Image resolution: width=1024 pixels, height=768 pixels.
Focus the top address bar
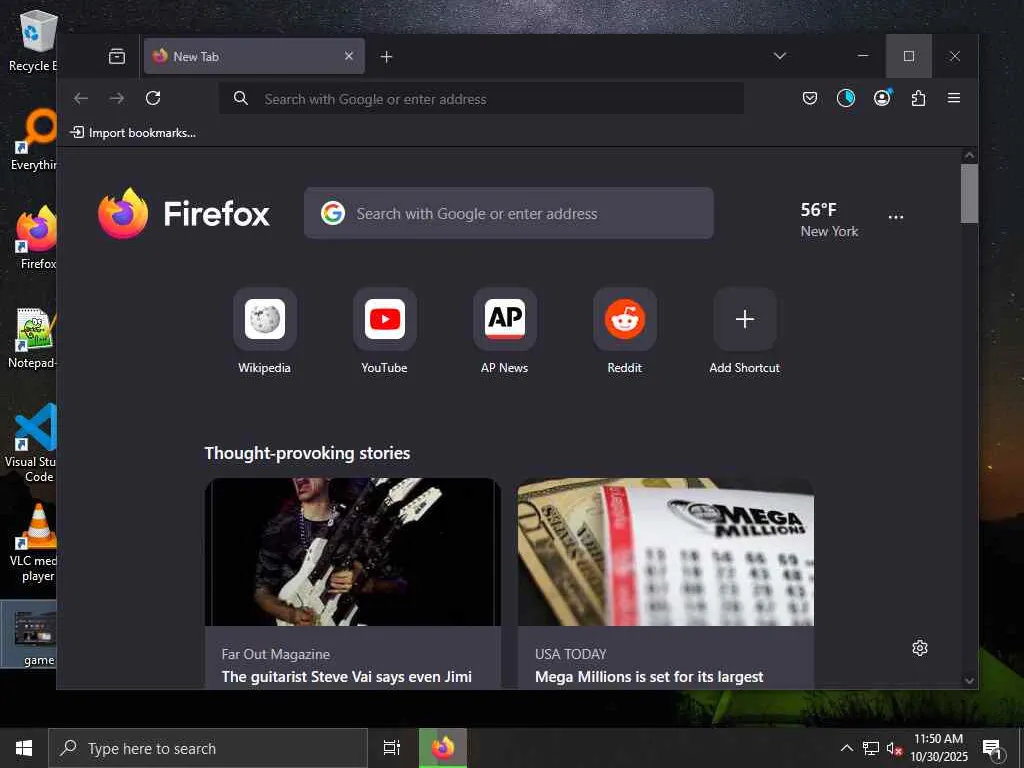tap(481, 99)
